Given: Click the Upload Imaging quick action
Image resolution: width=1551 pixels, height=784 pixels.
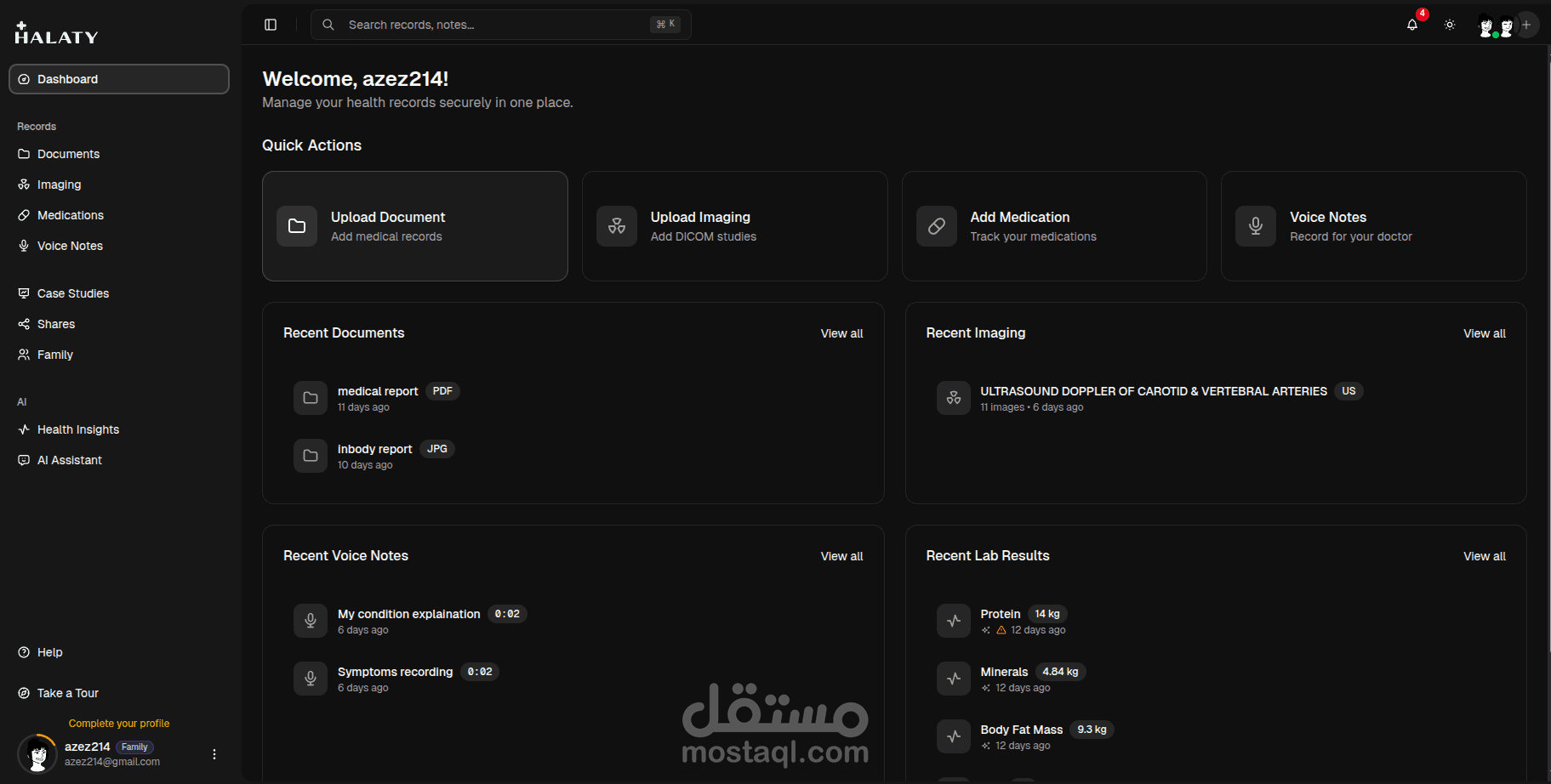Looking at the screenshot, I should click(735, 226).
